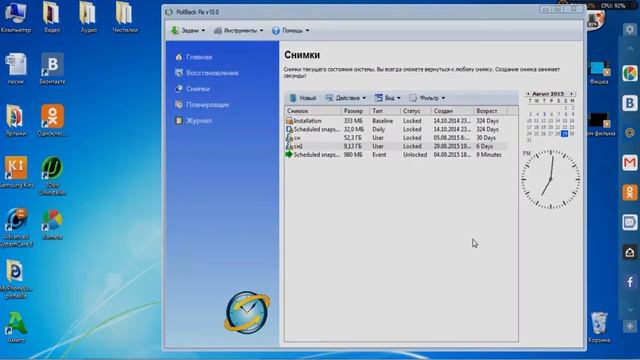Open the Аудио folder on desktop
Viewport: 640px width, 360px height.
(x=88, y=17)
